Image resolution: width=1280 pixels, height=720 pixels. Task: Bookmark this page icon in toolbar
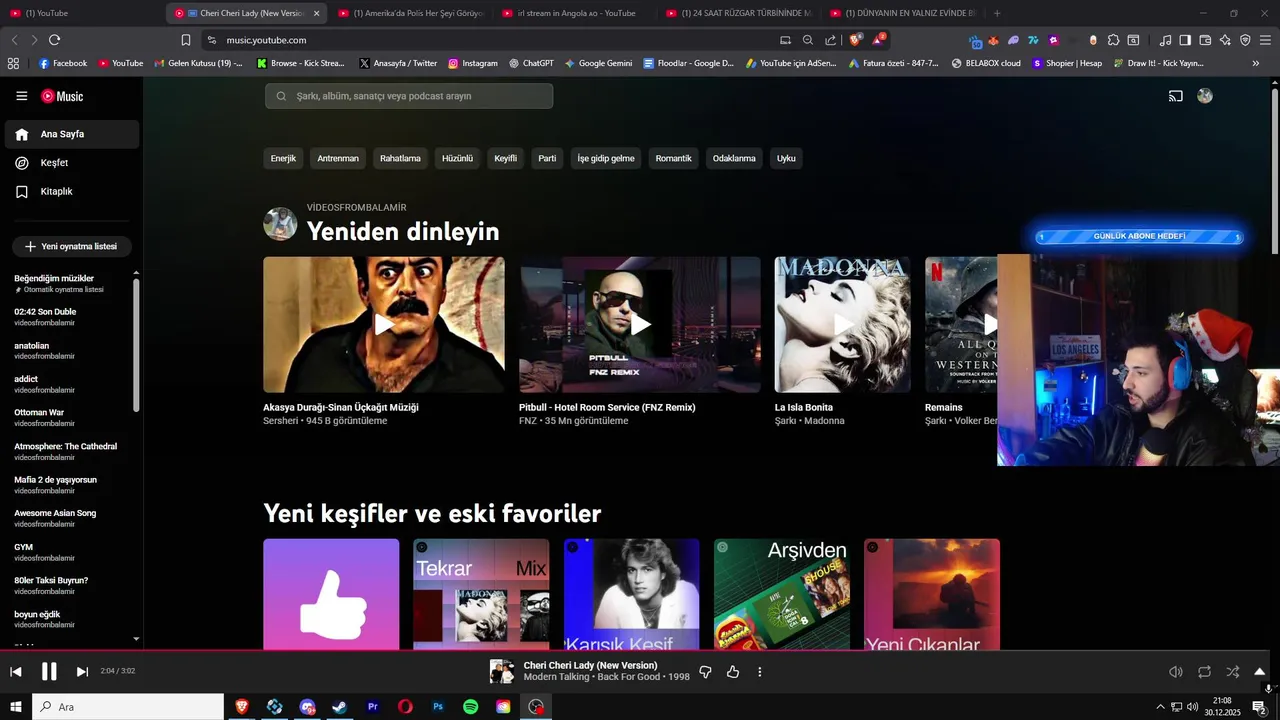[x=186, y=40]
